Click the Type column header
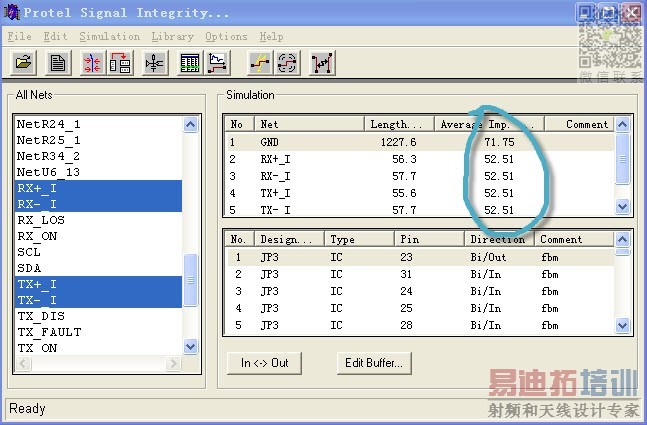Viewport: 647px width, 425px height. (x=359, y=239)
